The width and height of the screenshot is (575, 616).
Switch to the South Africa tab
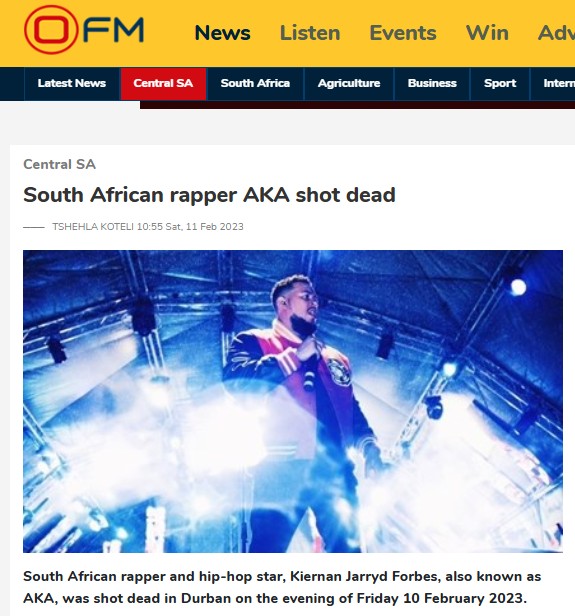255,84
